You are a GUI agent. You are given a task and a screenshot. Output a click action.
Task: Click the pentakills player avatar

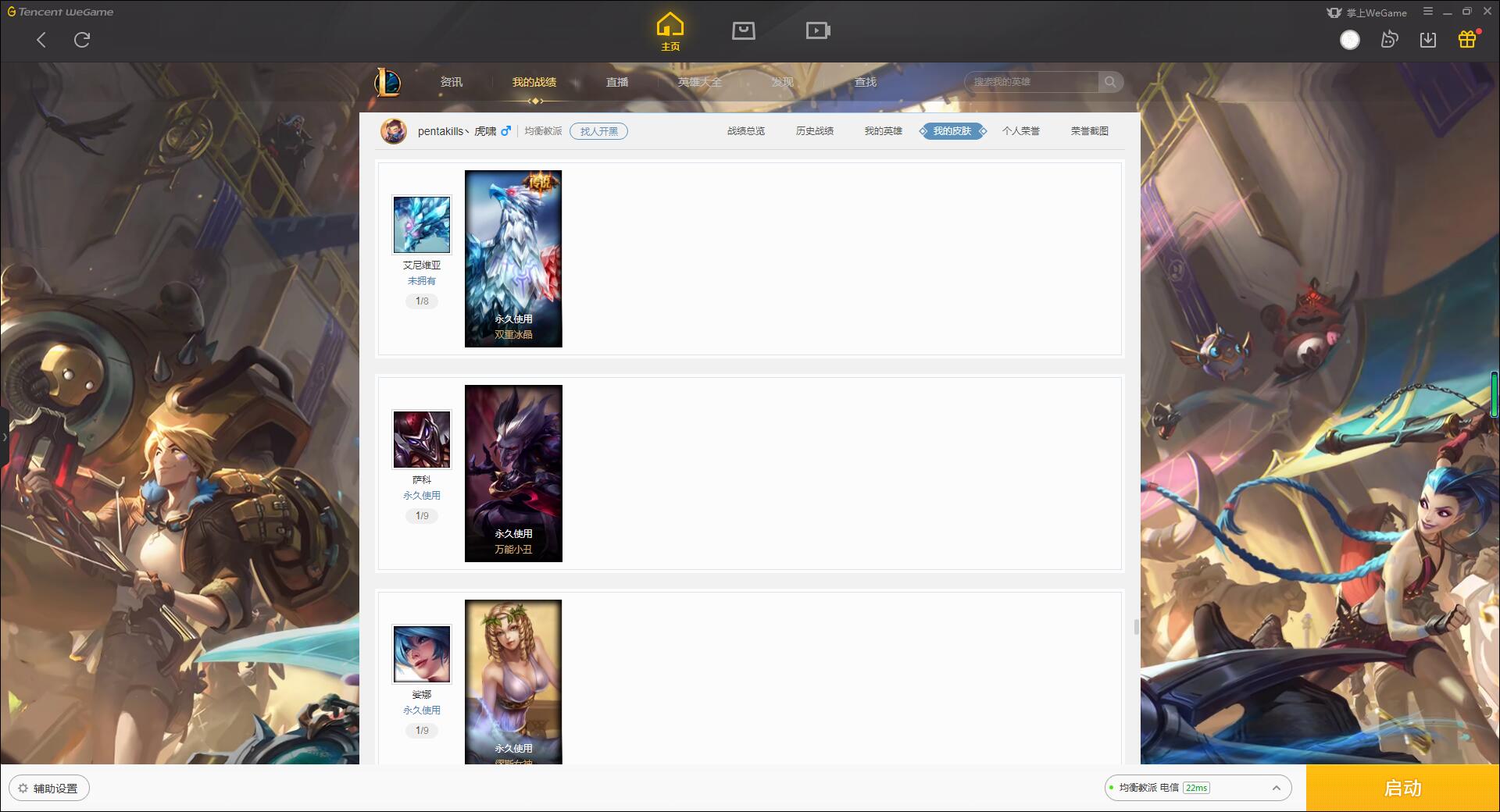pyautogui.click(x=394, y=131)
